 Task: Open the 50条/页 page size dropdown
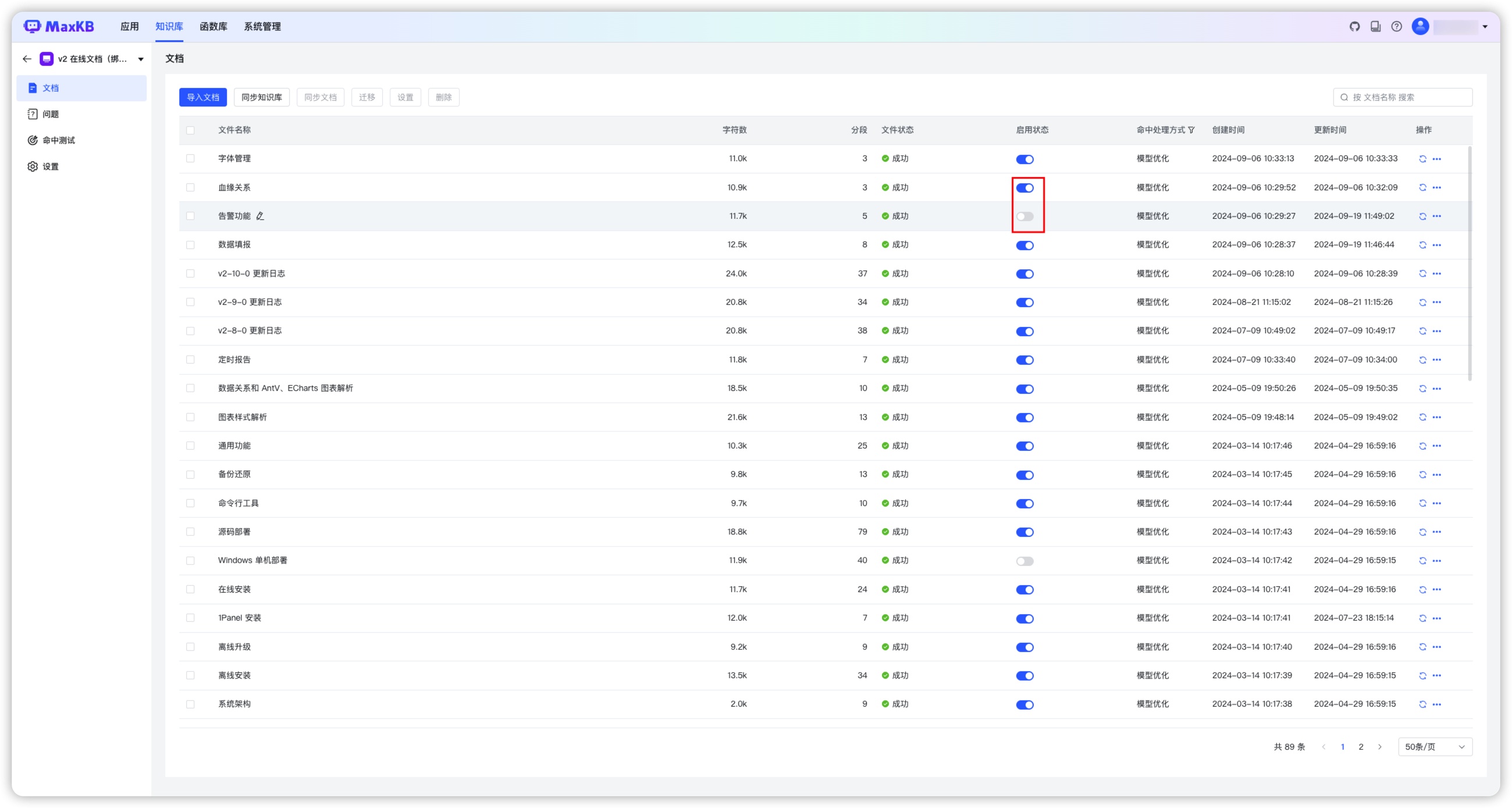pyautogui.click(x=1435, y=746)
